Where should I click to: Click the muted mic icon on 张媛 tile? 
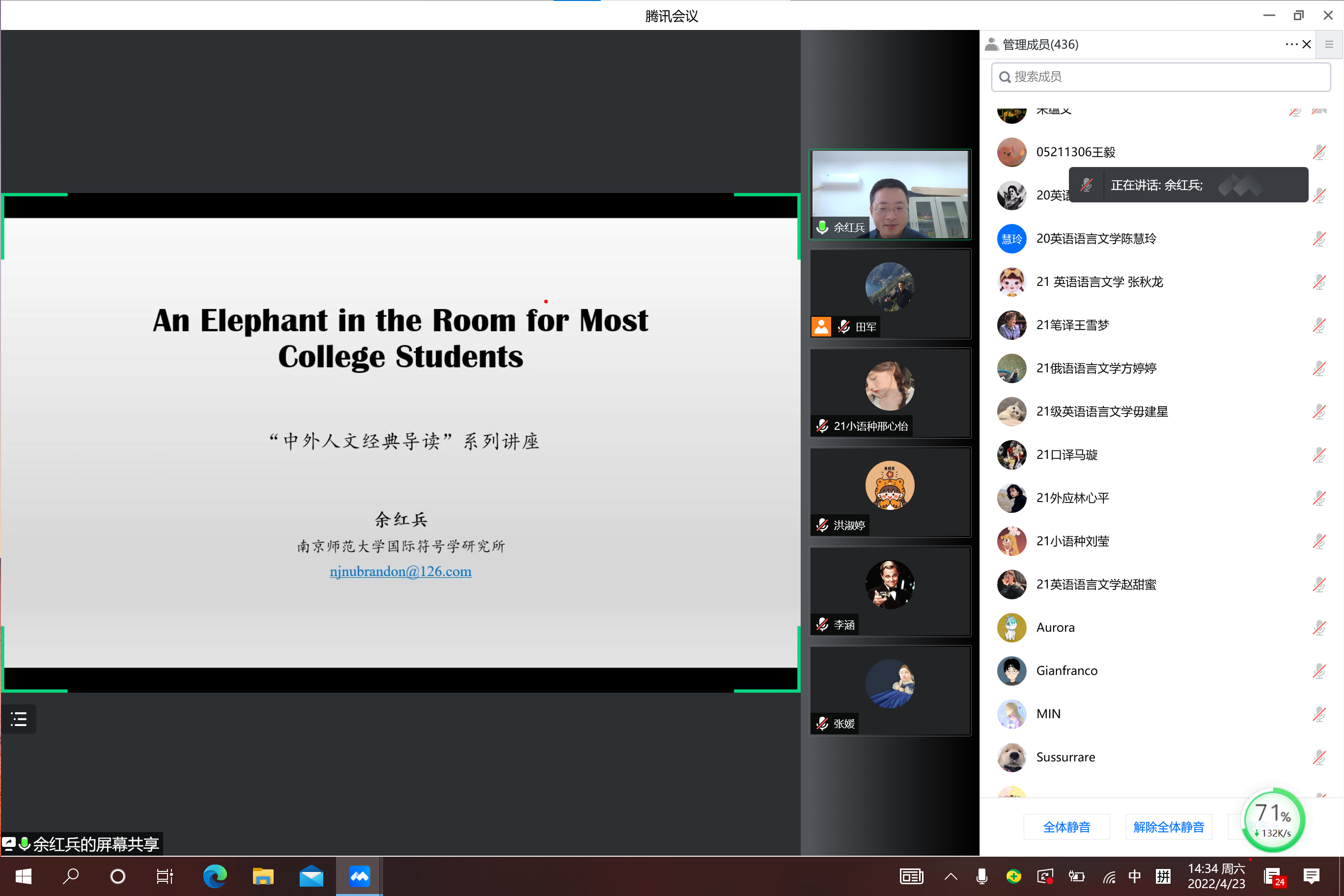822,724
